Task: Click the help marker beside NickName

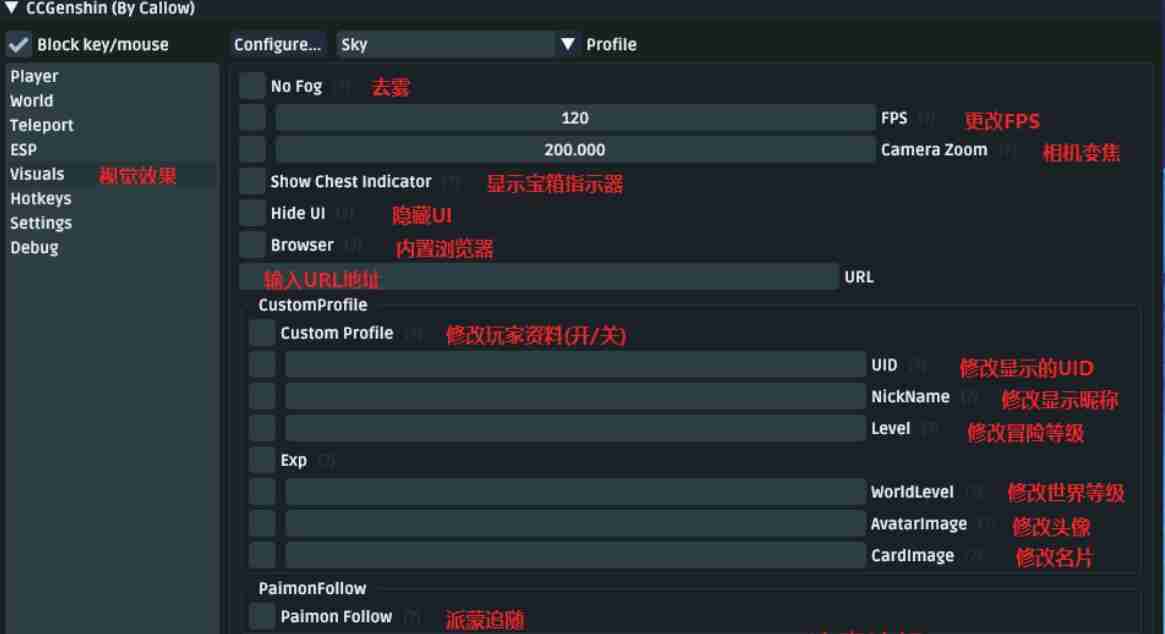Action: (x=969, y=398)
